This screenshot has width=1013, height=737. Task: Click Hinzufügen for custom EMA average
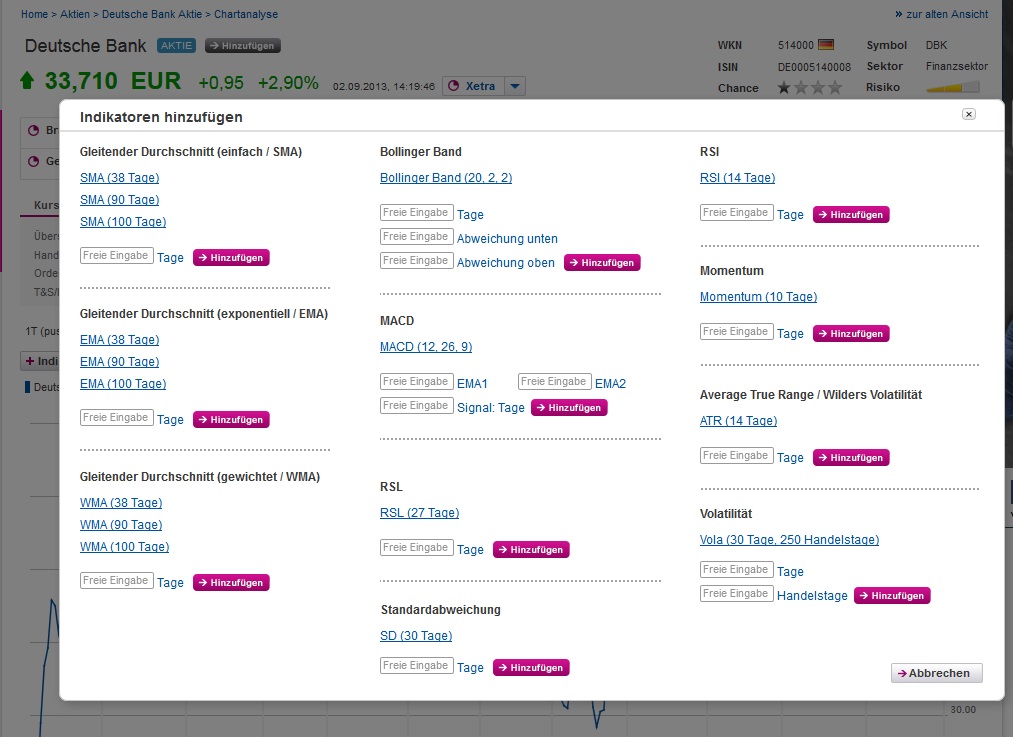231,420
